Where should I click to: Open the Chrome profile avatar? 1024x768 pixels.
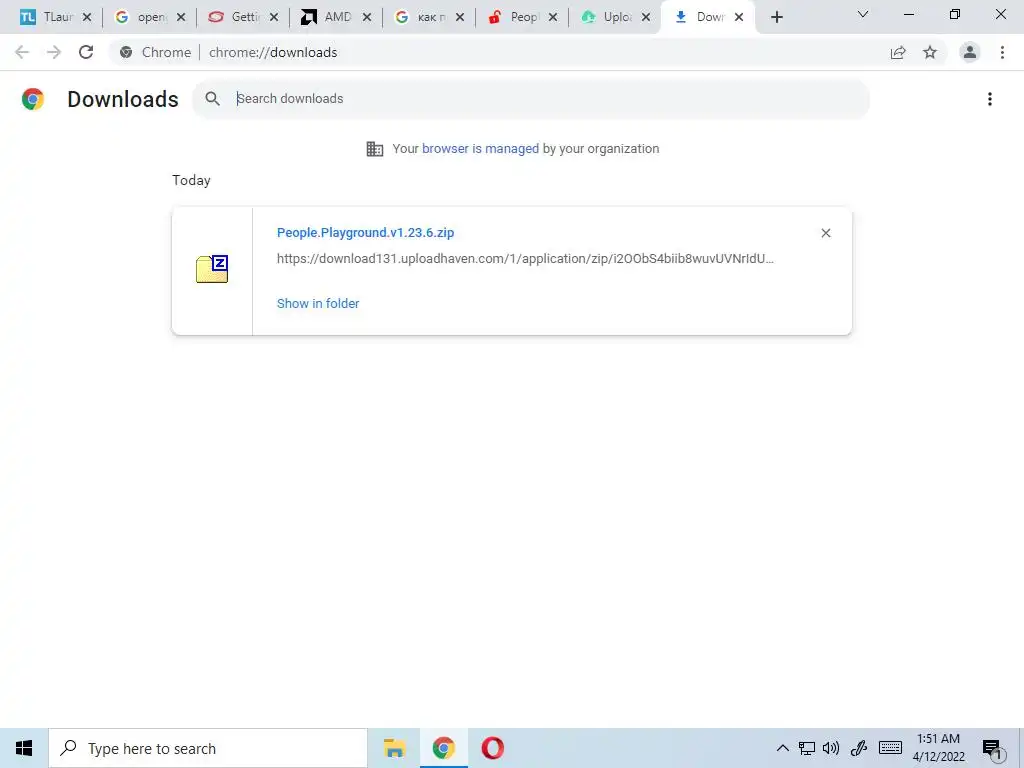coord(970,52)
